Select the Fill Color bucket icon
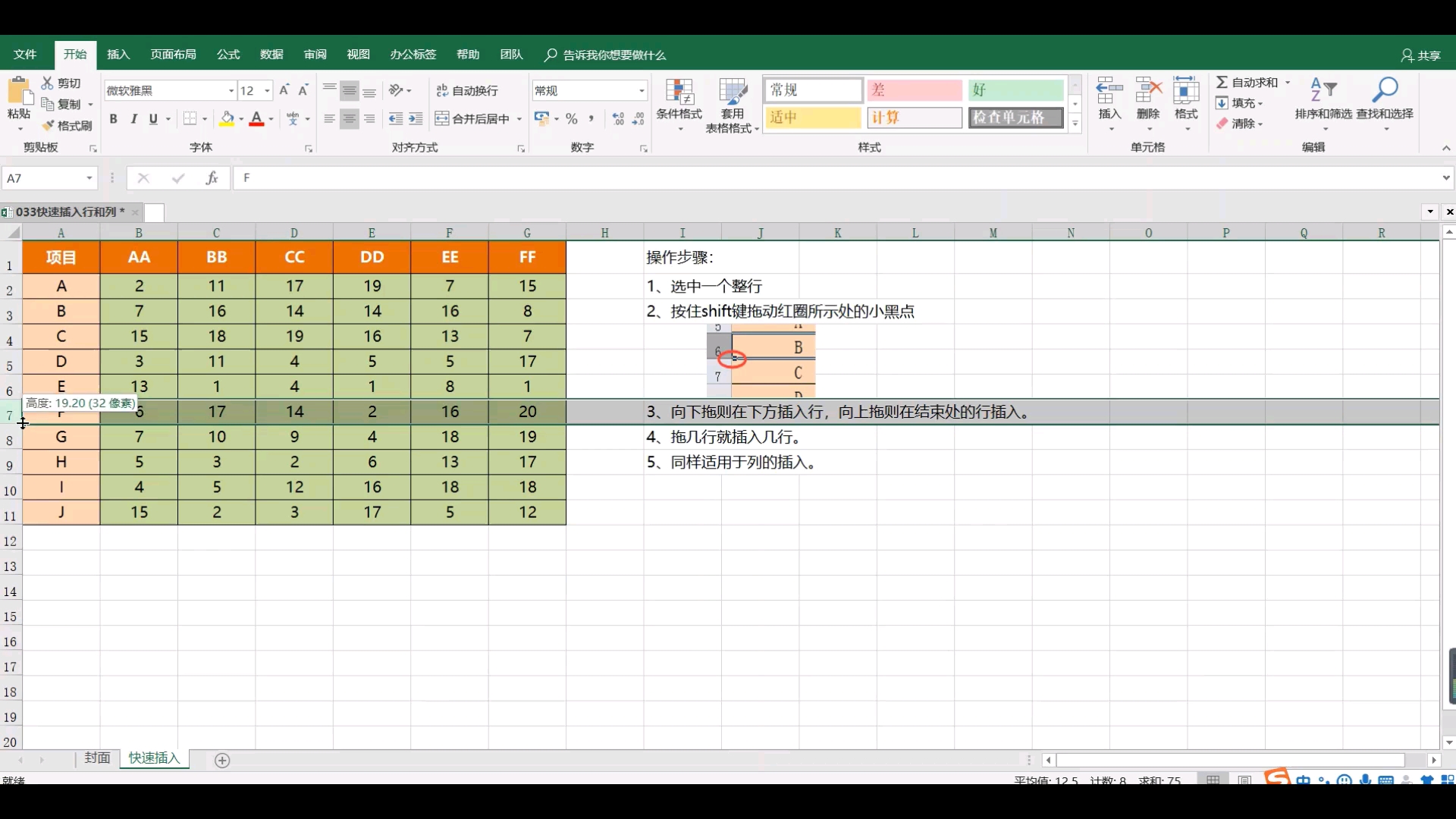The height and width of the screenshot is (819, 1456). (x=227, y=118)
